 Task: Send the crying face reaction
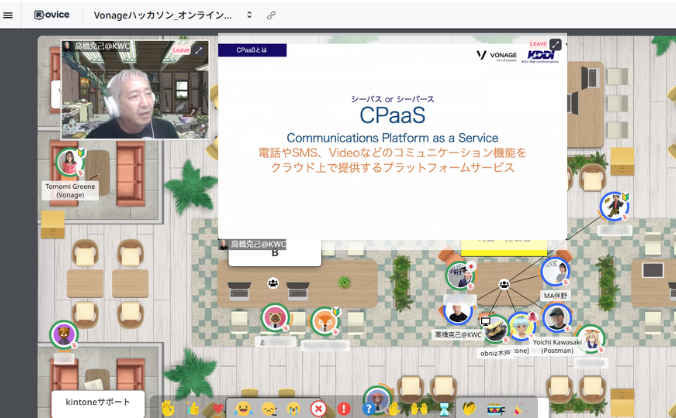tap(294, 408)
